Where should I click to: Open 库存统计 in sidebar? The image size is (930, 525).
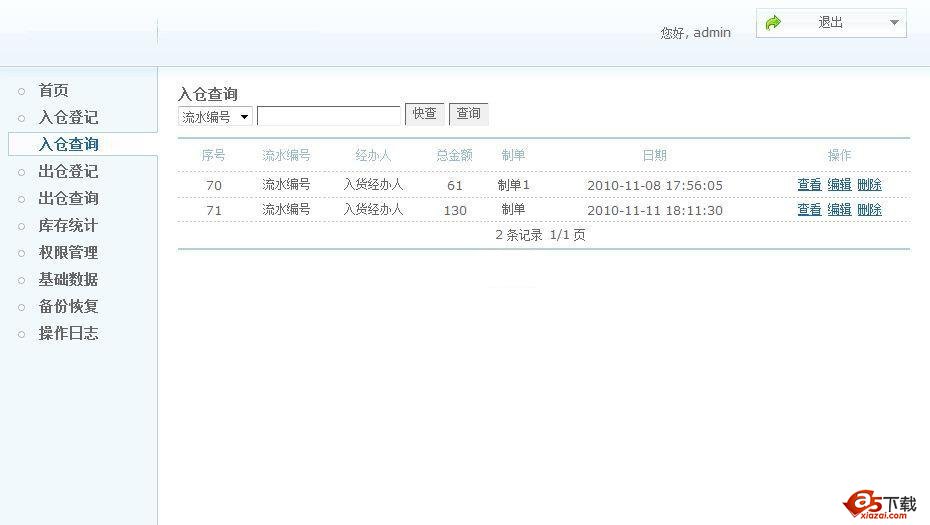(x=68, y=225)
